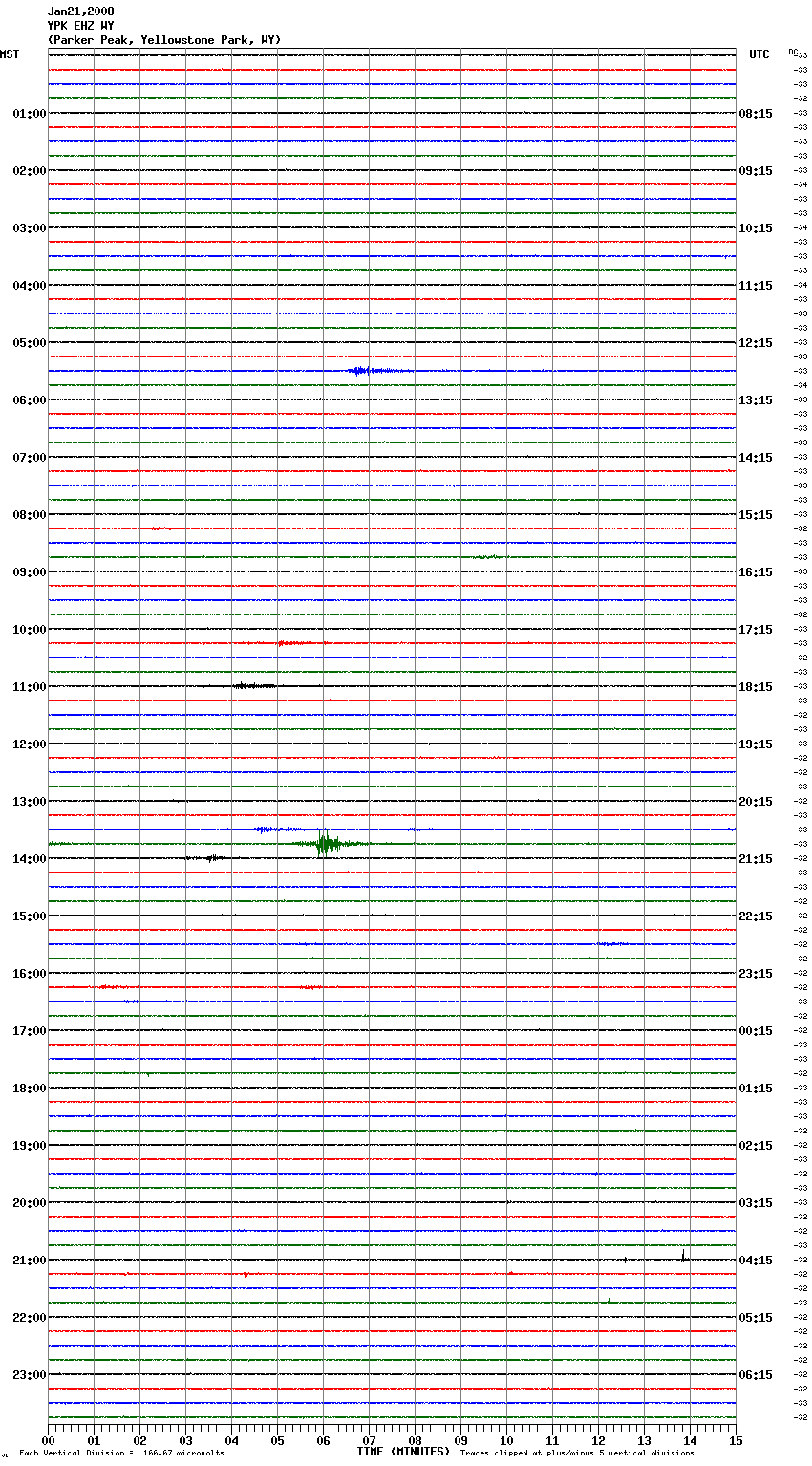812x1466 pixels.
Task: Click the 21:15 UTC time label
Action: [x=756, y=859]
